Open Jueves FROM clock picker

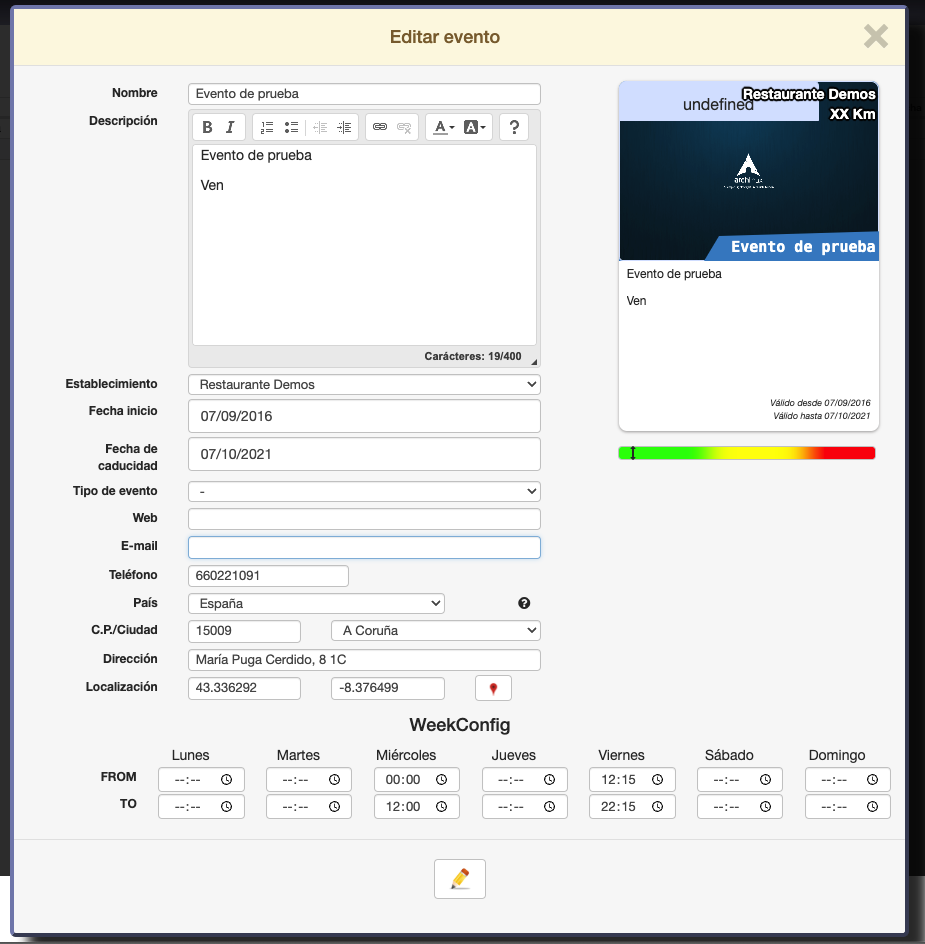[549, 780]
